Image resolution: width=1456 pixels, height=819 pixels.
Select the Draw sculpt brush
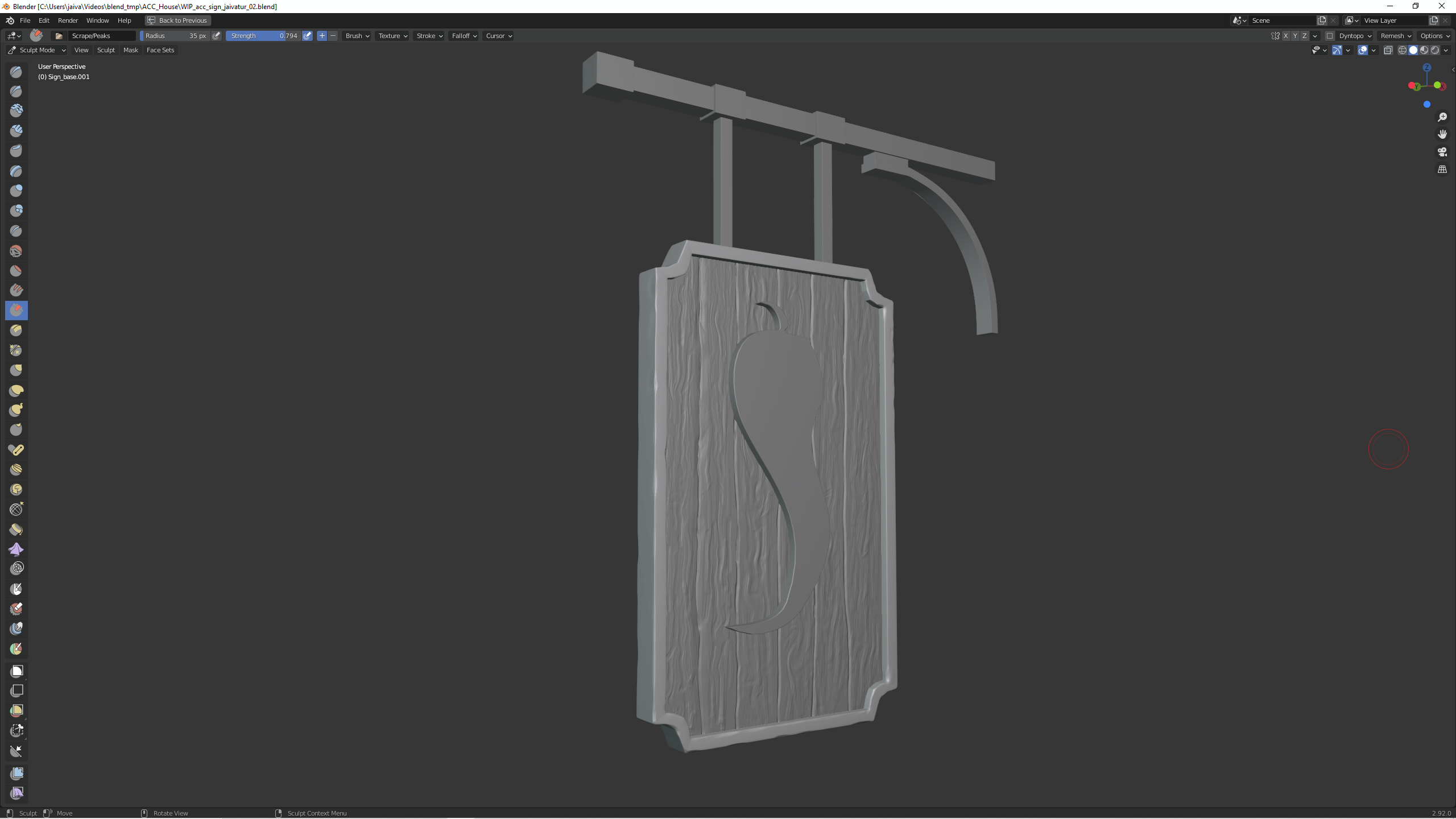click(16, 72)
